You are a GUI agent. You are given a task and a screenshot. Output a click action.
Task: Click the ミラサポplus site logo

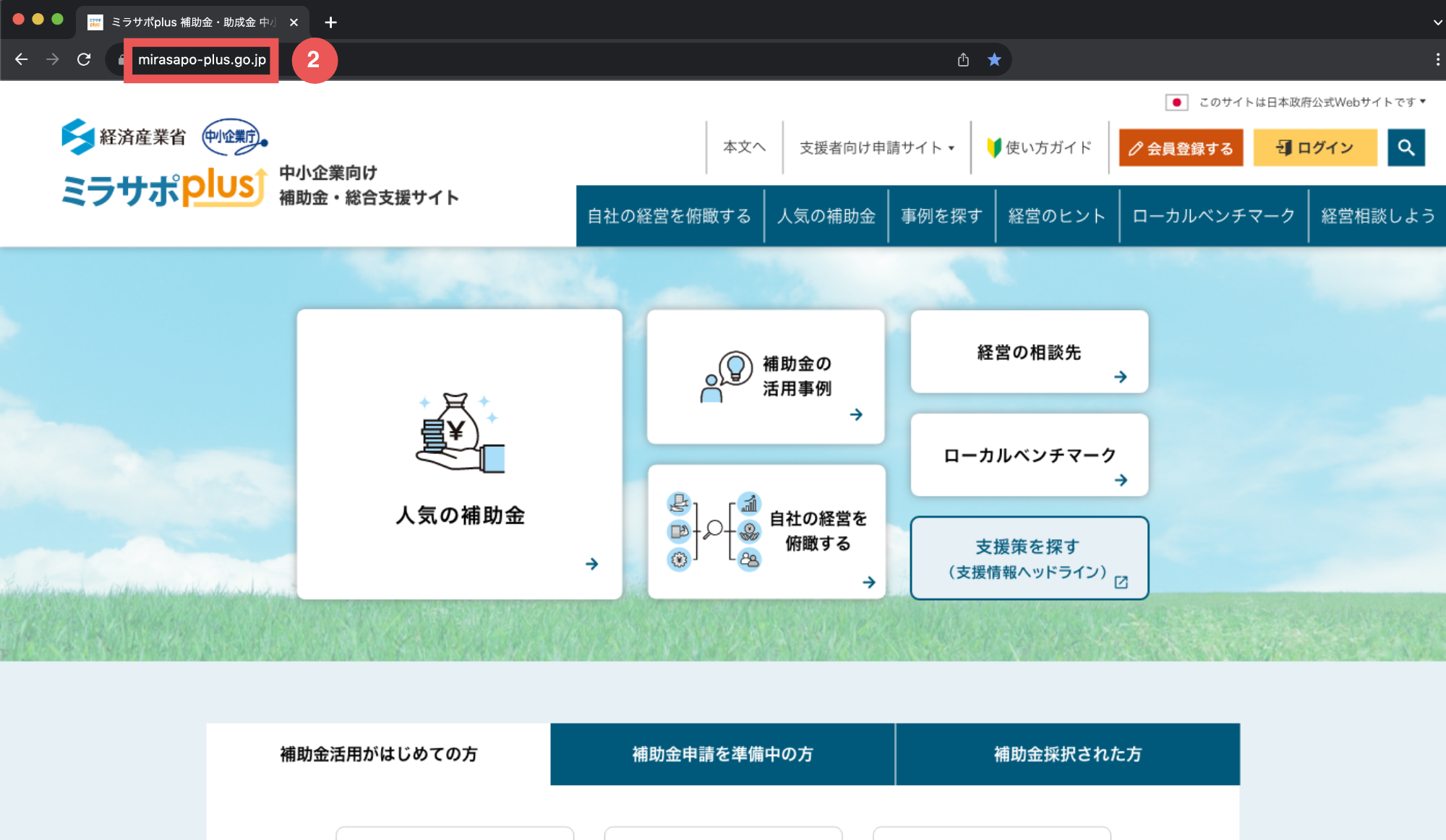163,189
